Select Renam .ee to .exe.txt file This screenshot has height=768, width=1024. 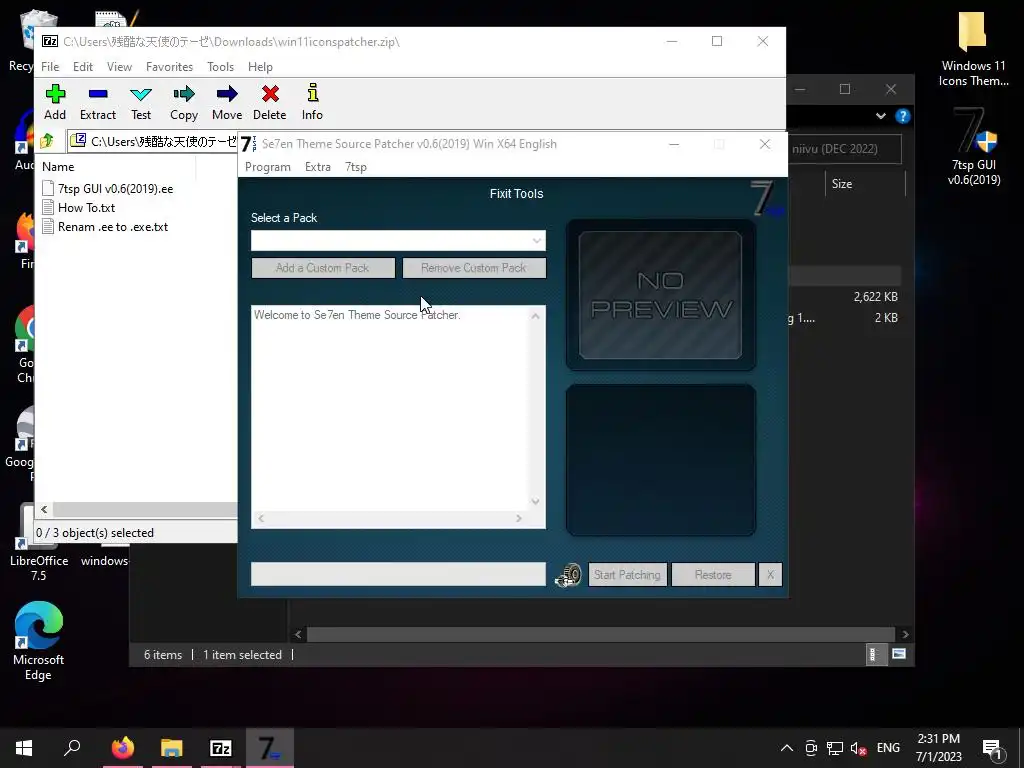105,227
